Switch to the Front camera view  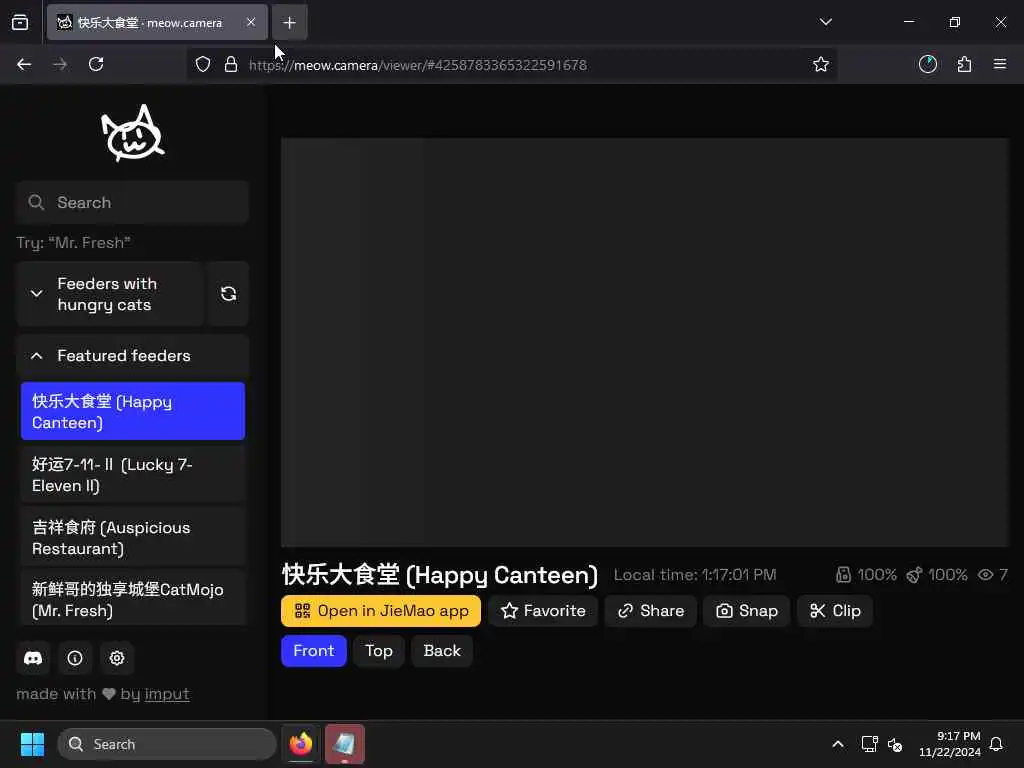pos(313,651)
